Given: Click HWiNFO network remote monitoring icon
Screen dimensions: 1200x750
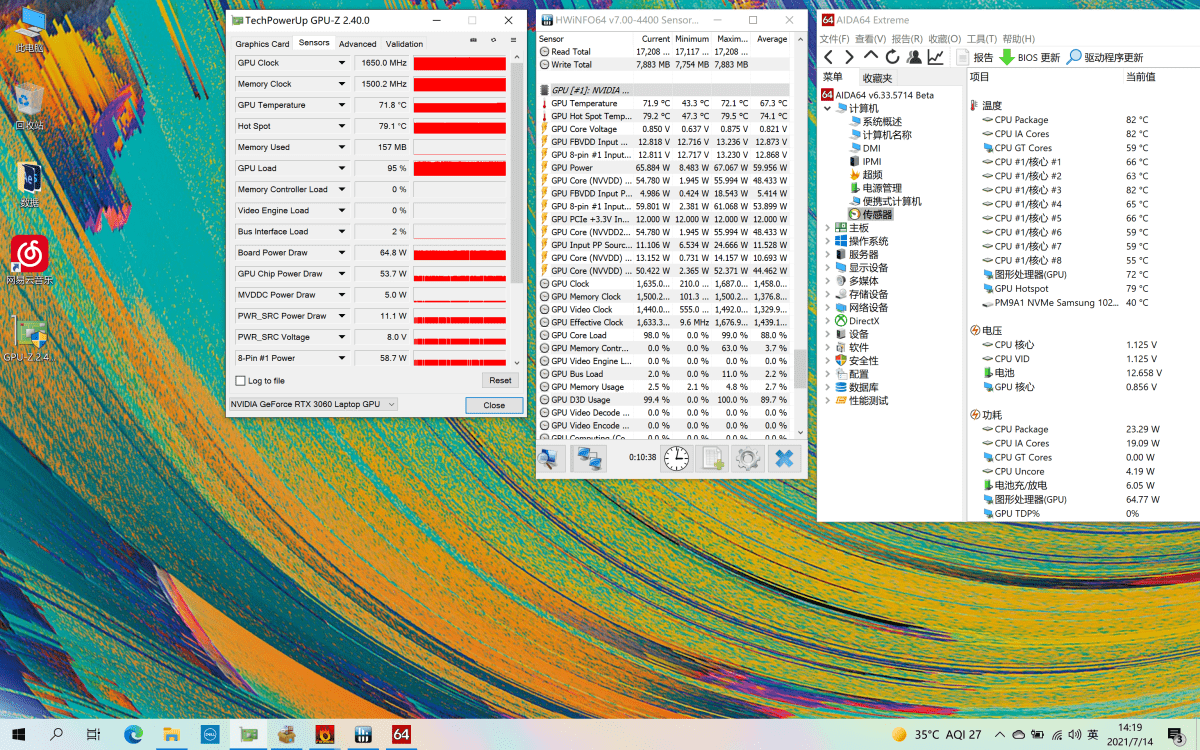Looking at the screenshot, I should [x=589, y=459].
